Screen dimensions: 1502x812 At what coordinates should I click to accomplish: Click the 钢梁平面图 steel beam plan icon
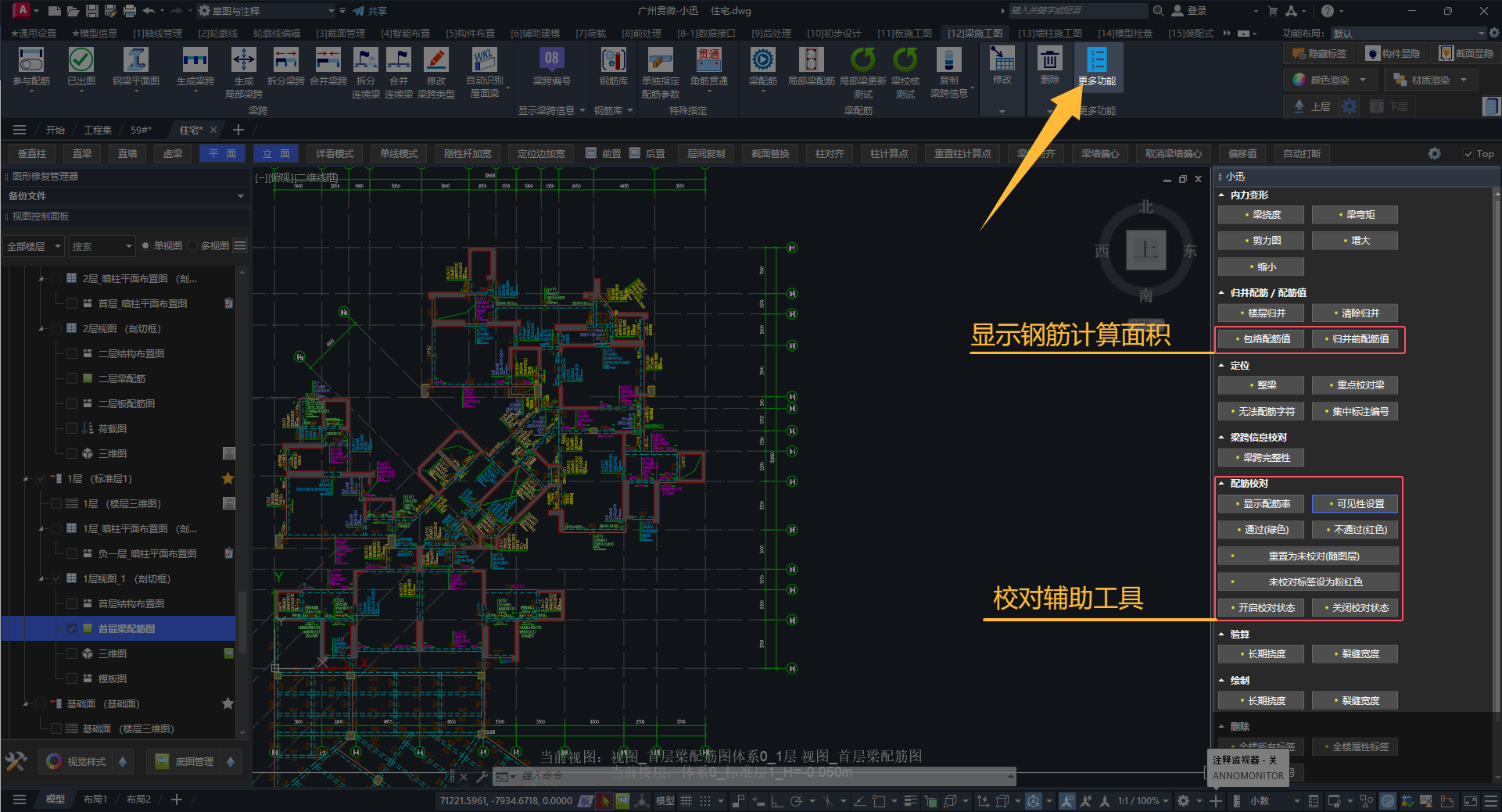tap(135, 61)
